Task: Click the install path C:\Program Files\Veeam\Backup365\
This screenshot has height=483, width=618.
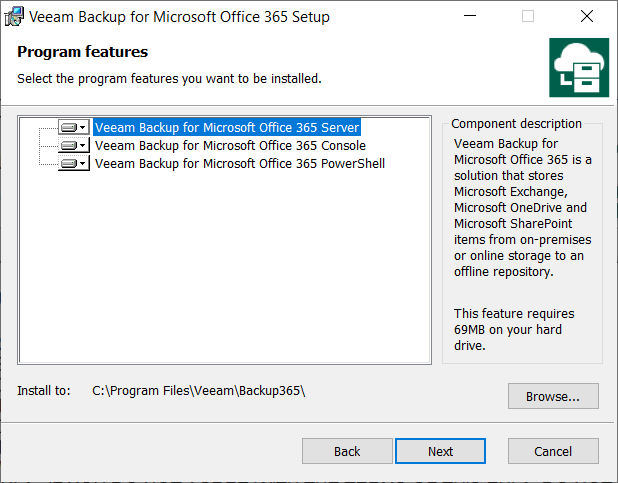Action: (x=198, y=390)
